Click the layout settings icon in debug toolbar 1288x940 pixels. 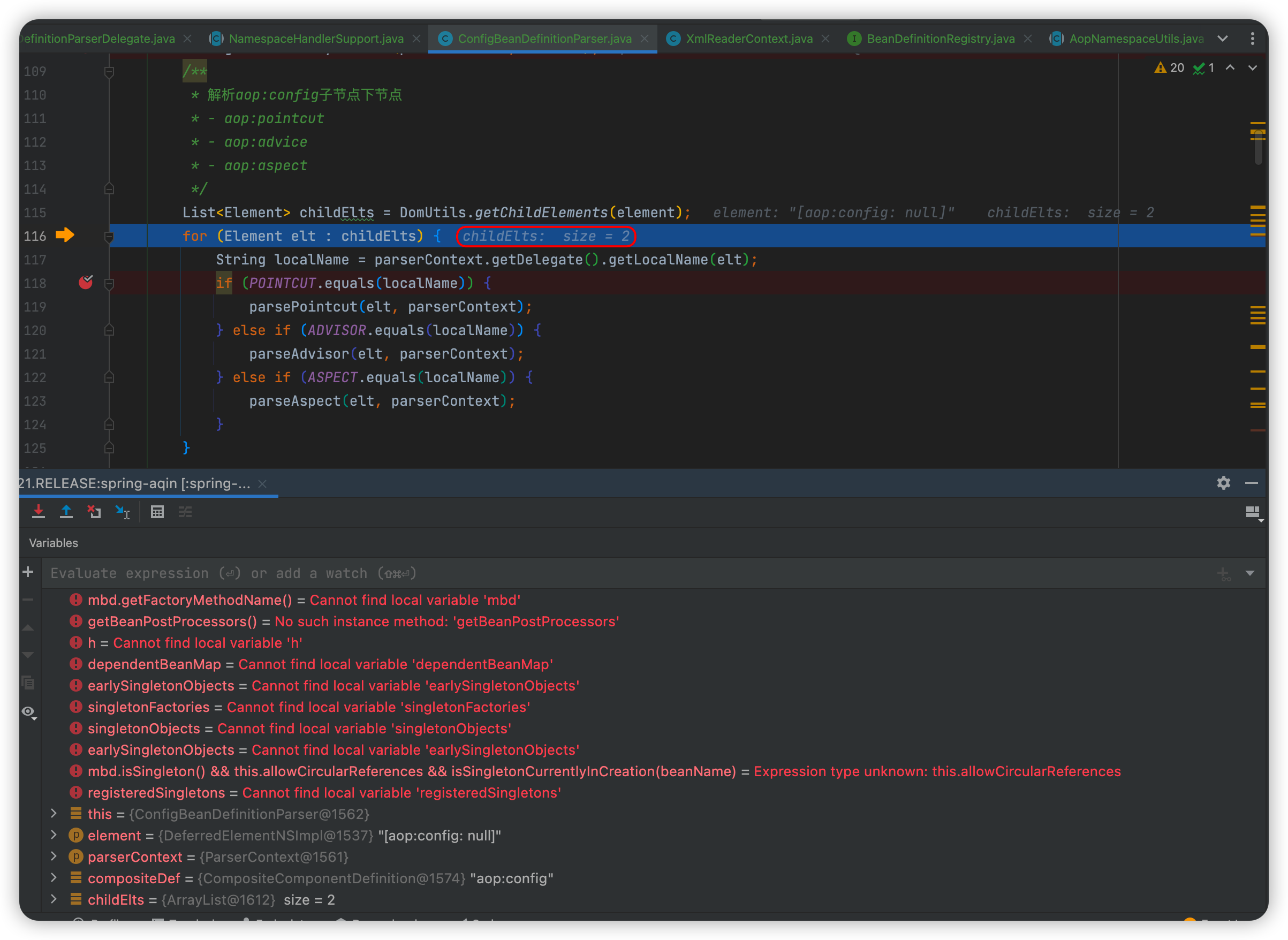(1252, 512)
